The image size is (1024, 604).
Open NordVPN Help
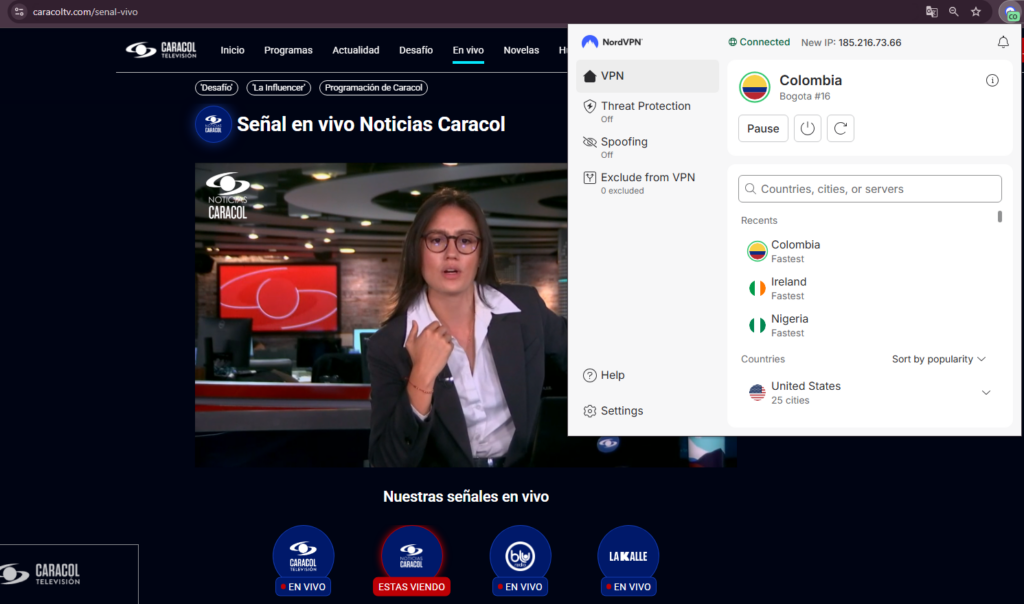click(604, 375)
